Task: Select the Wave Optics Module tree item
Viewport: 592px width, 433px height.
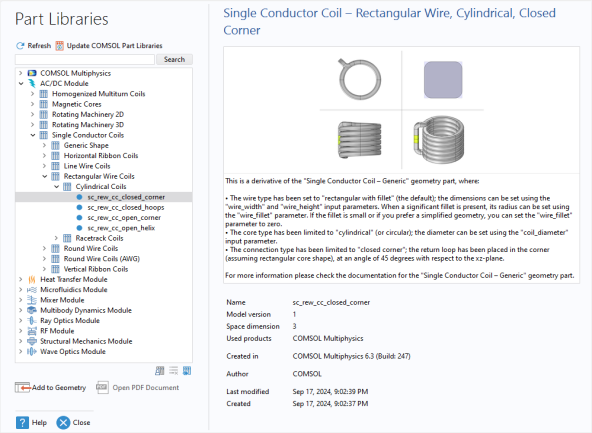Action: (73, 351)
